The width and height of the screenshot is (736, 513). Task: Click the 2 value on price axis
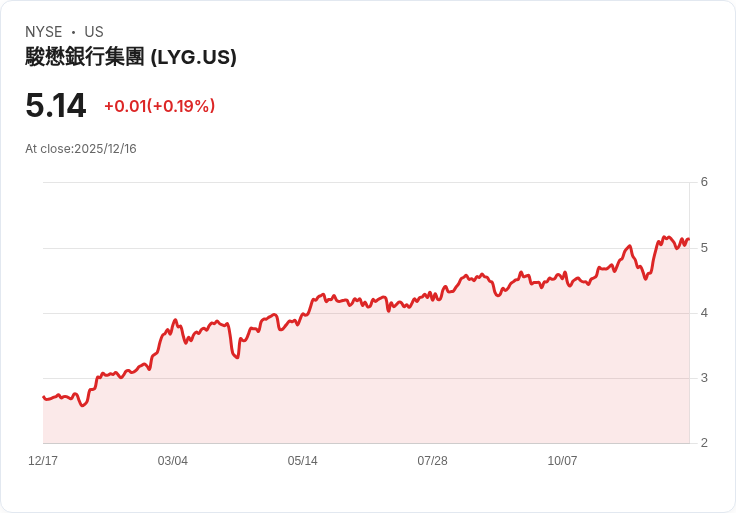coord(704,443)
